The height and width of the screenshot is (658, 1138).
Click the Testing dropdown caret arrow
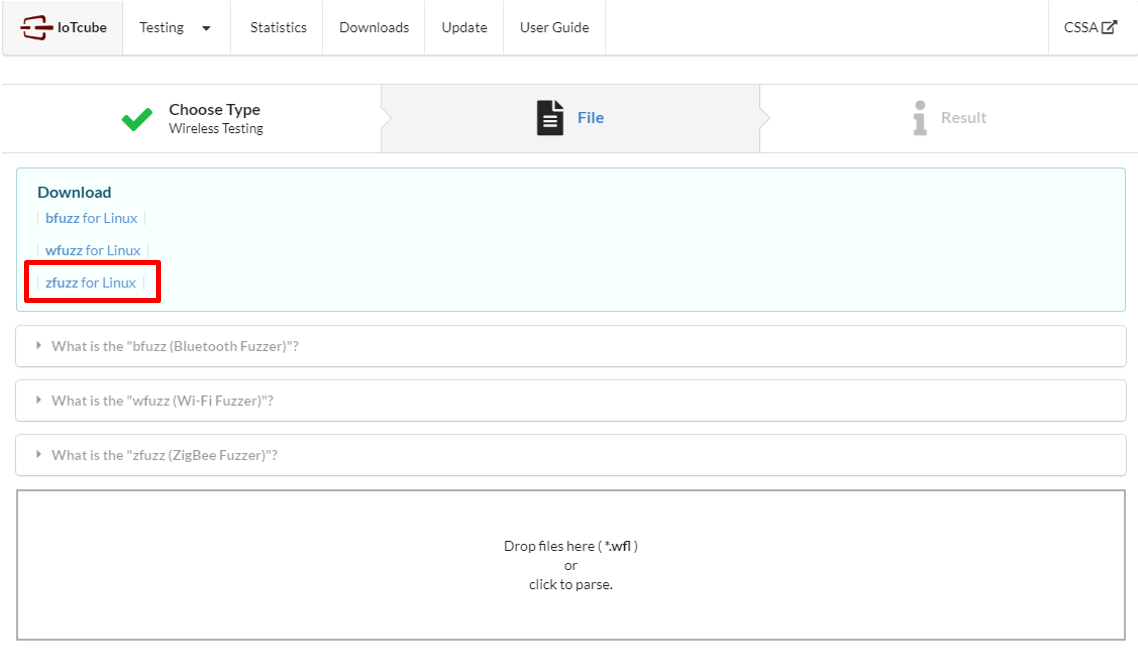pos(206,28)
